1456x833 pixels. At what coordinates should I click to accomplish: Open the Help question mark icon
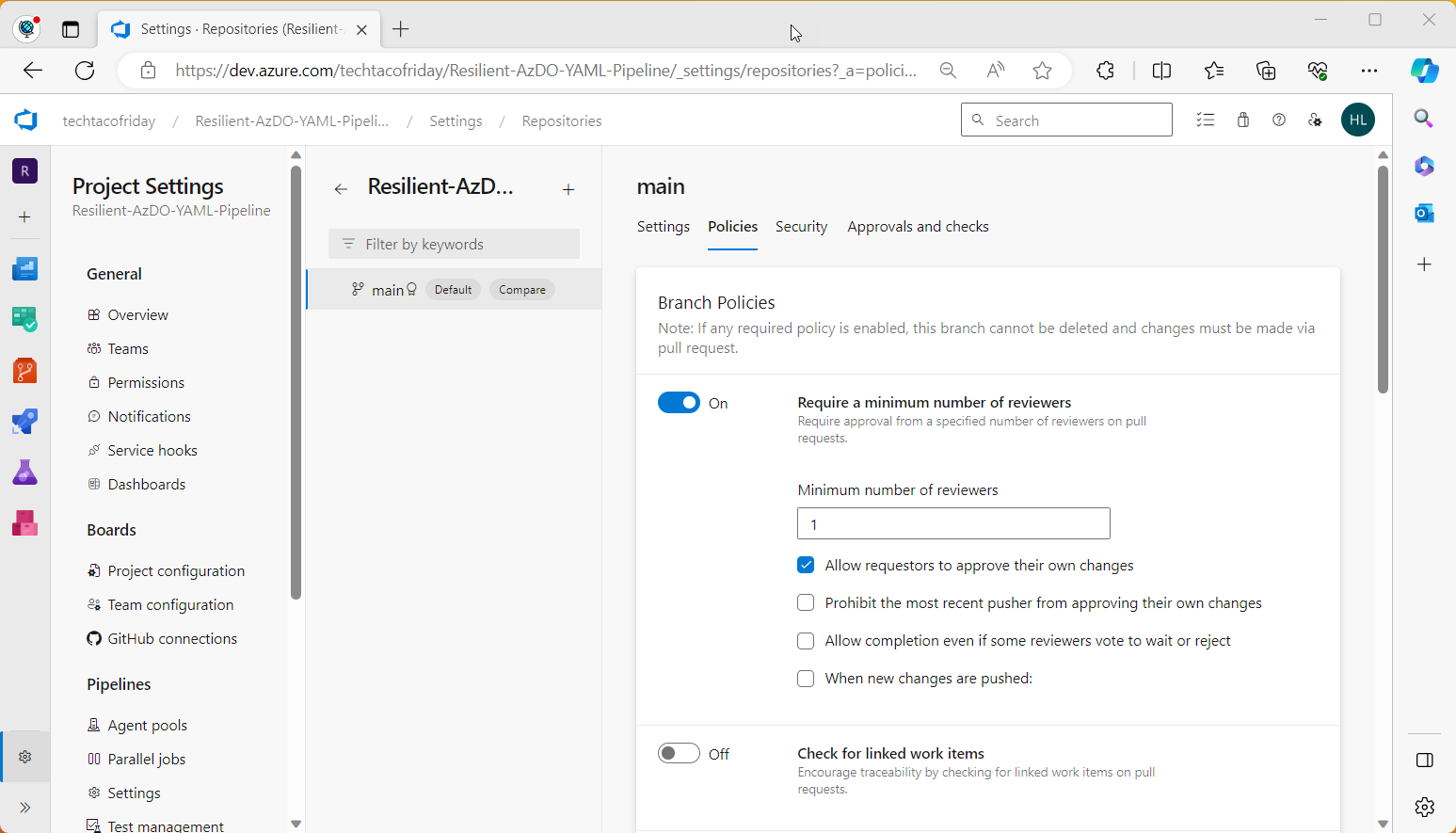[1279, 120]
